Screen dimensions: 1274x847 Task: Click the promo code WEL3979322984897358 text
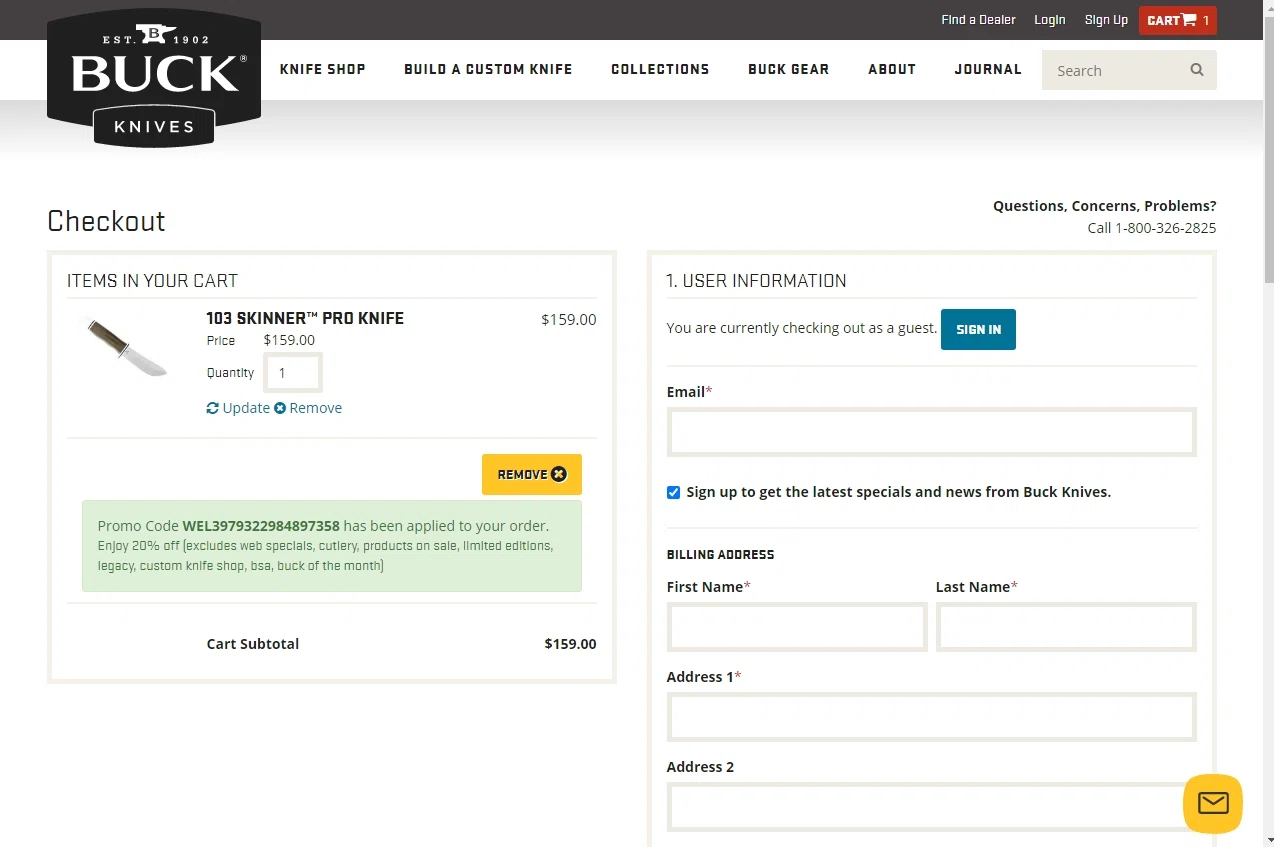[x=261, y=526]
